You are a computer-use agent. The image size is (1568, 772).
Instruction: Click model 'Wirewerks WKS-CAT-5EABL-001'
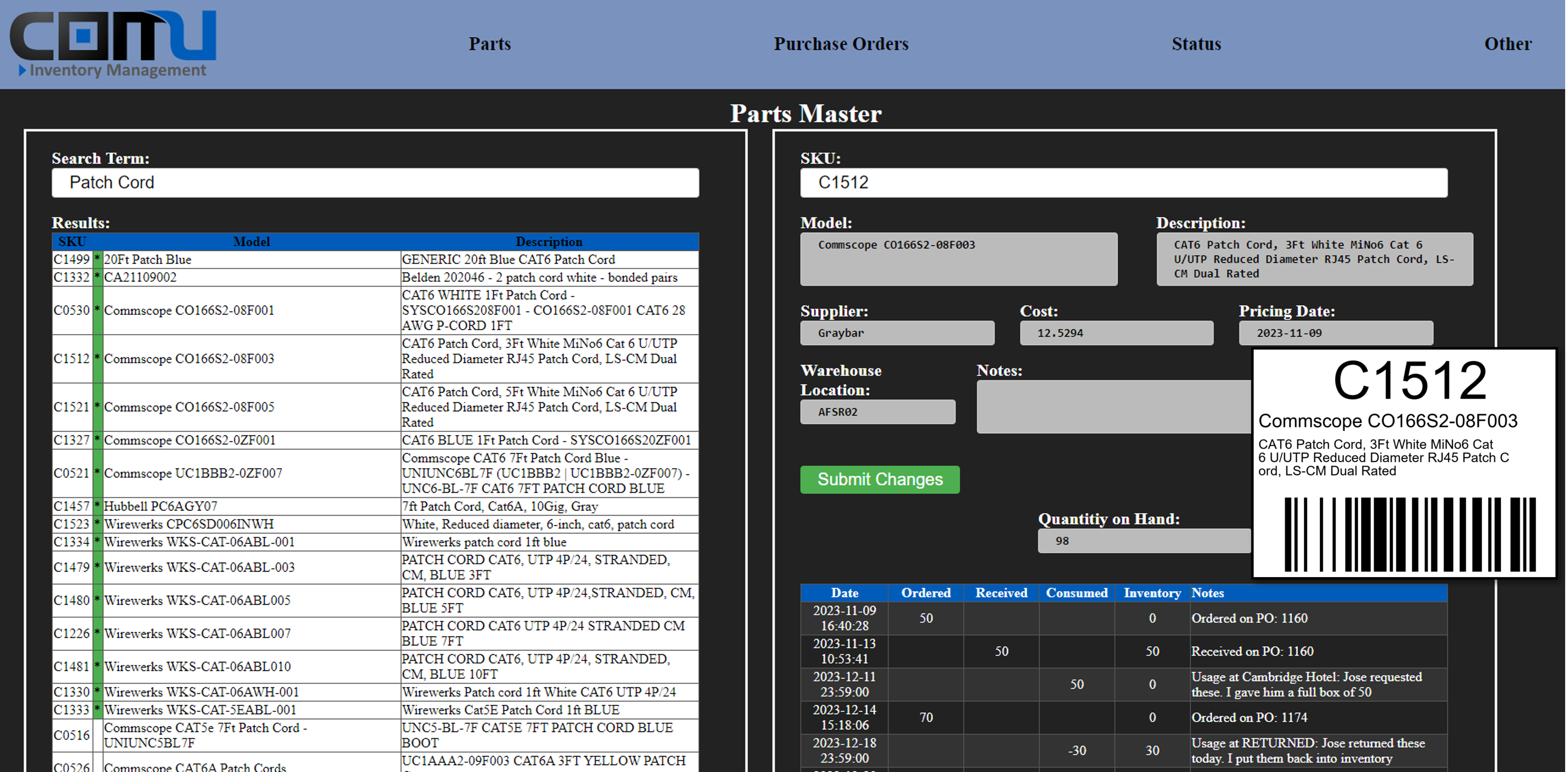(200, 710)
